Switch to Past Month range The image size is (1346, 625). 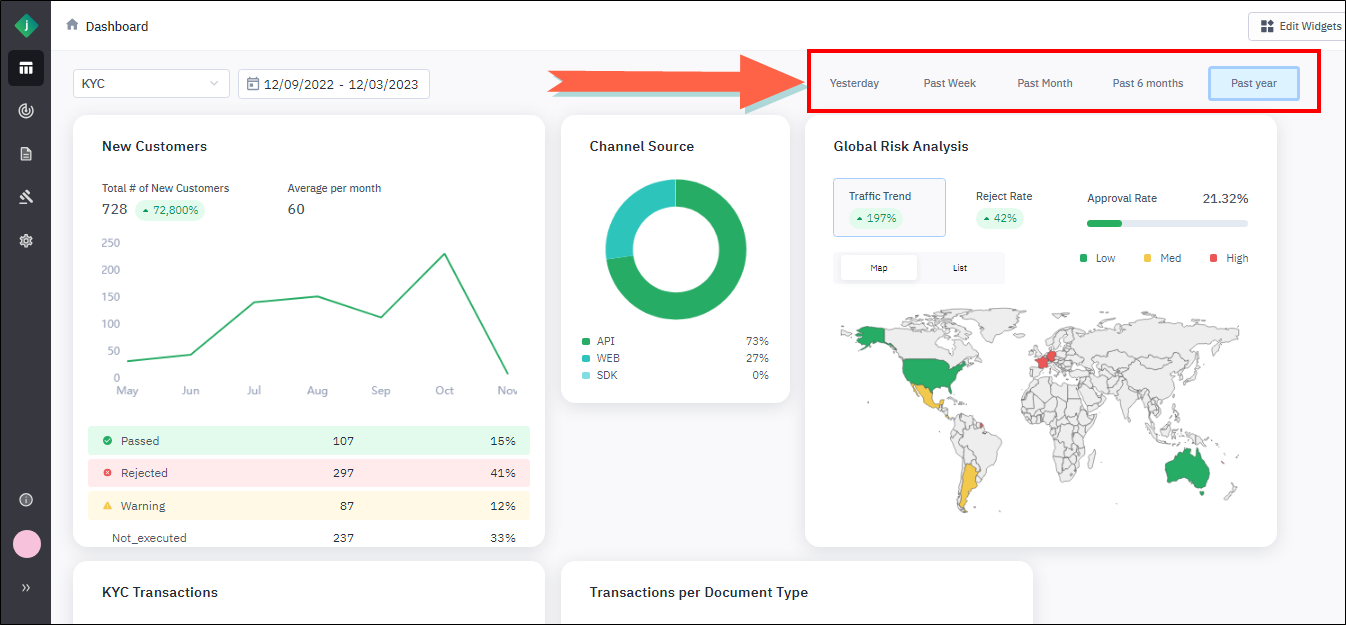tap(1045, 83)
